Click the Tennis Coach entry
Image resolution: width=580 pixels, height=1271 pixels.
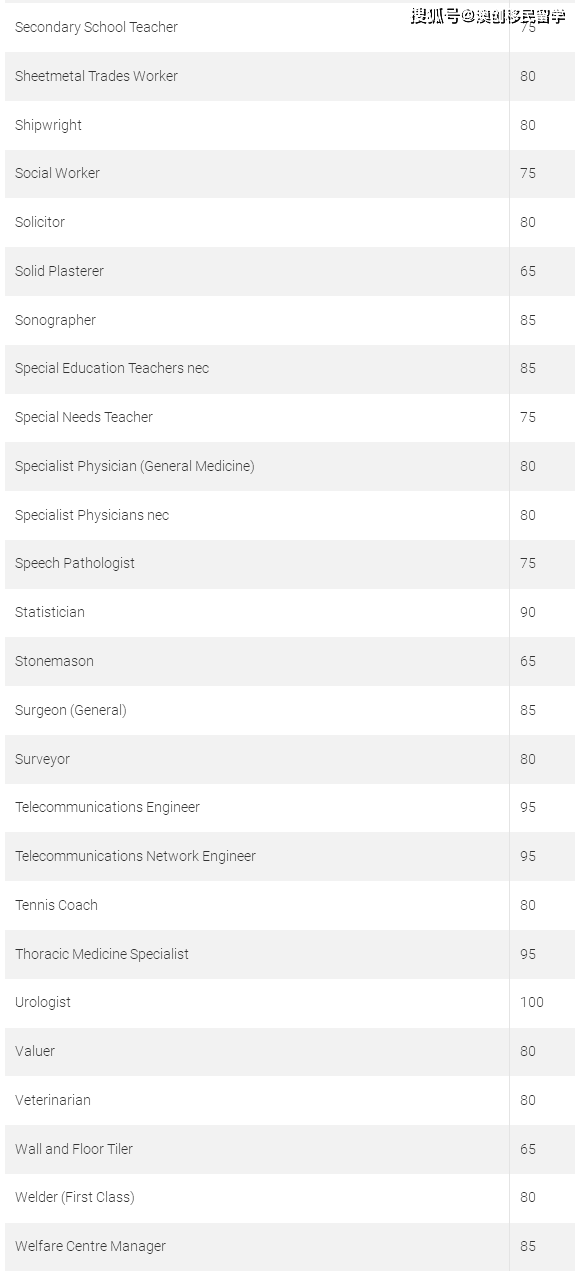click(x=290, y=905)
